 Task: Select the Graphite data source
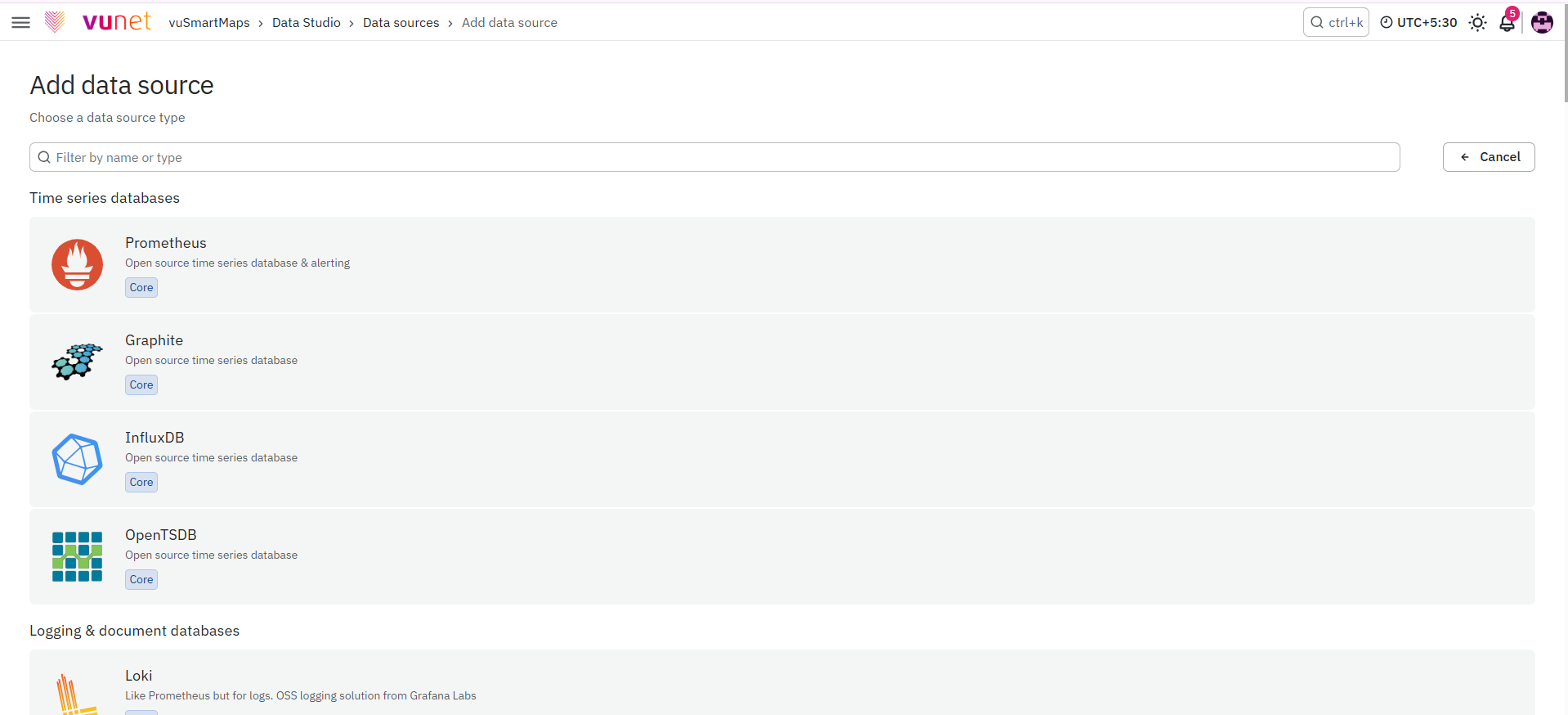point(782,362)
